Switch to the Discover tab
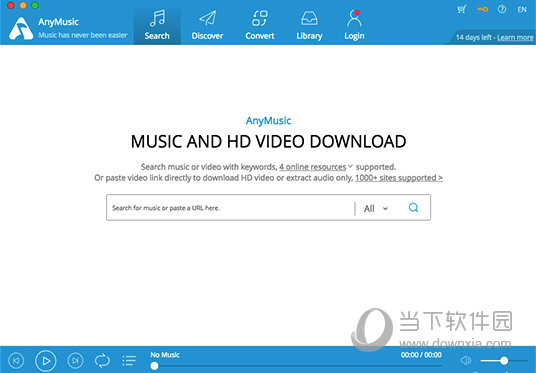The width and height of the screenshot is (536, 373). [x=207, y=25]
